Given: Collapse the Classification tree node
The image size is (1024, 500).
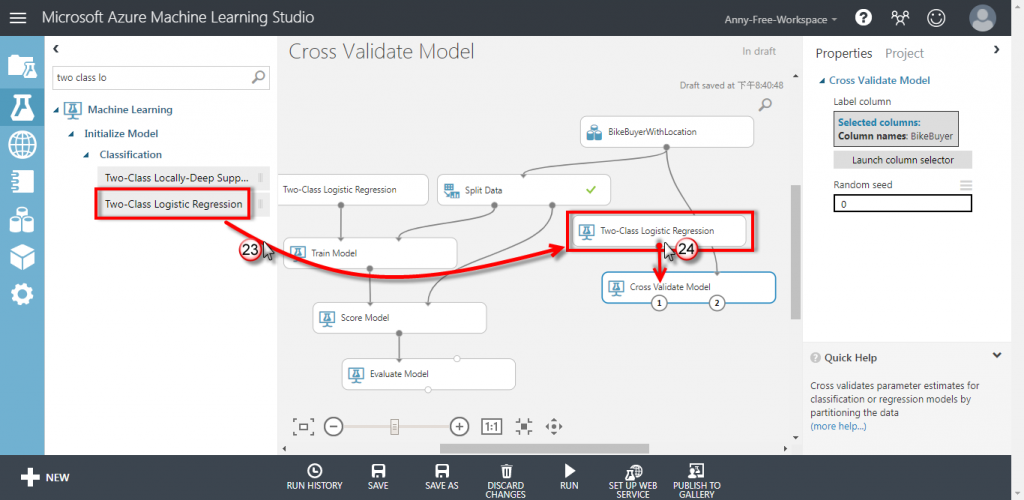Looking at the screenshot, I should (x=87, y=155).
